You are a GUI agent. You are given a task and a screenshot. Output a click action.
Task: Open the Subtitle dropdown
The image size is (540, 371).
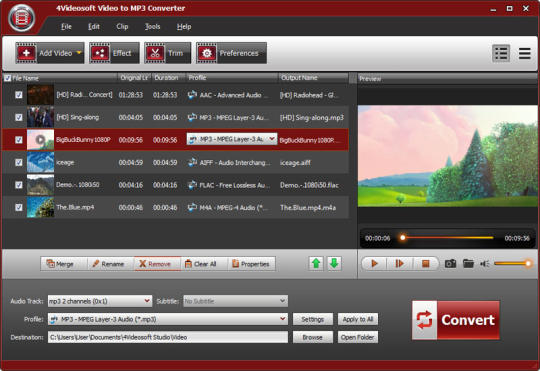pyautogui.click(x=236, y=301)
